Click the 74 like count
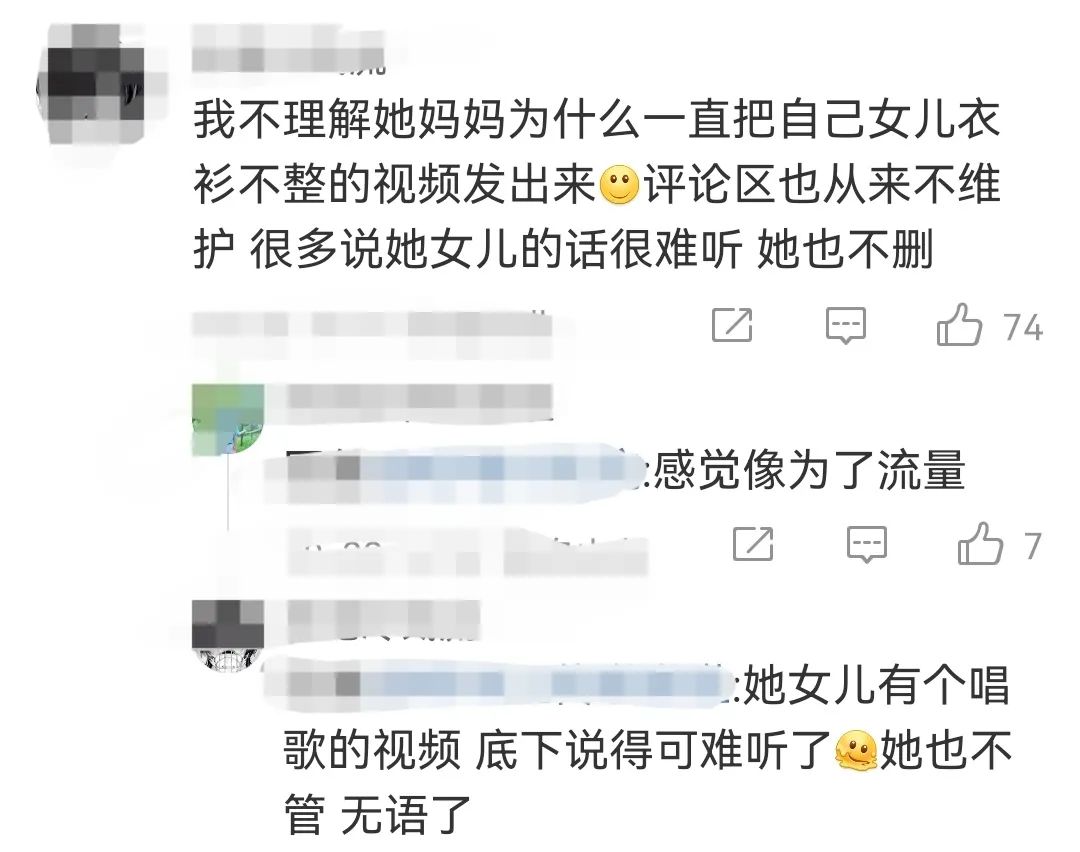 (x=1023, y=328)
